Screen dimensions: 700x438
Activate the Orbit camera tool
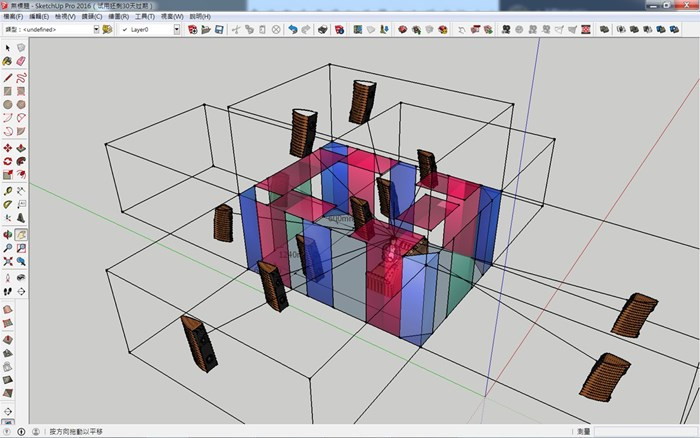pyautogui.click(x=8, y=233)
